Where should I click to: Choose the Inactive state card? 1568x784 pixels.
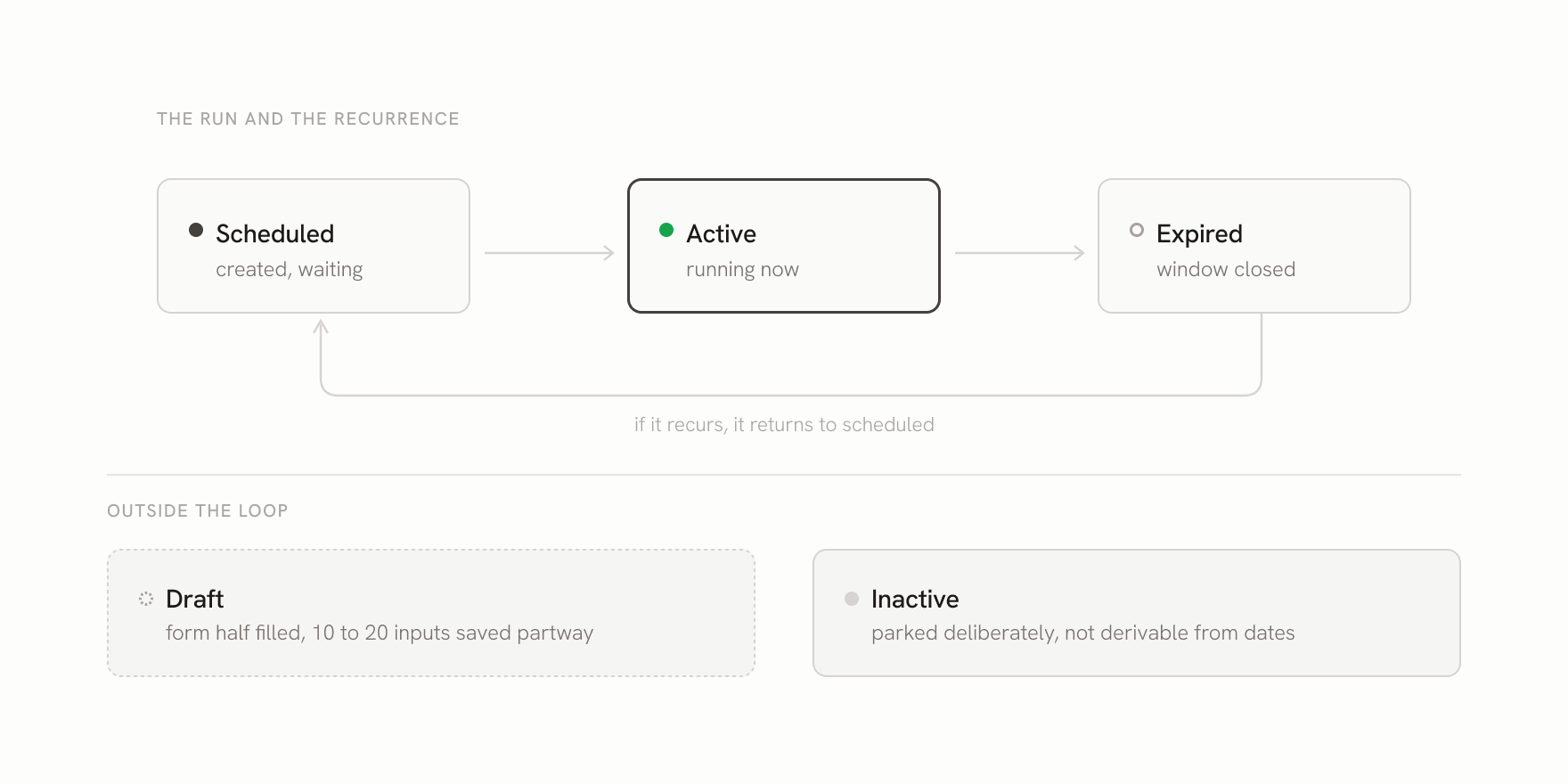[1137, 613]
